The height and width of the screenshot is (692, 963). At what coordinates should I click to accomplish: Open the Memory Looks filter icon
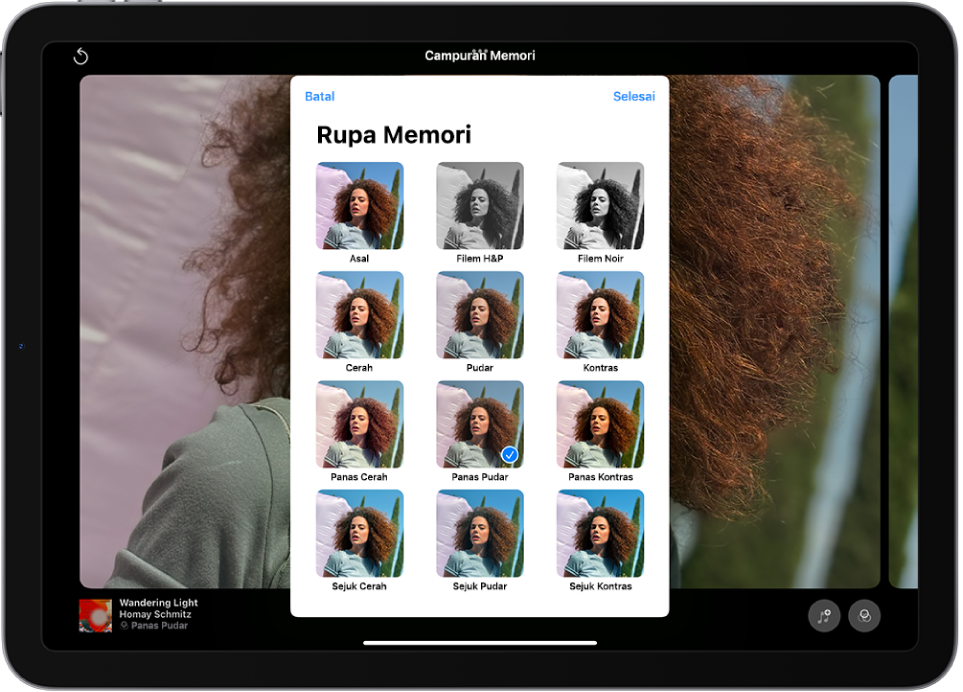864,616
